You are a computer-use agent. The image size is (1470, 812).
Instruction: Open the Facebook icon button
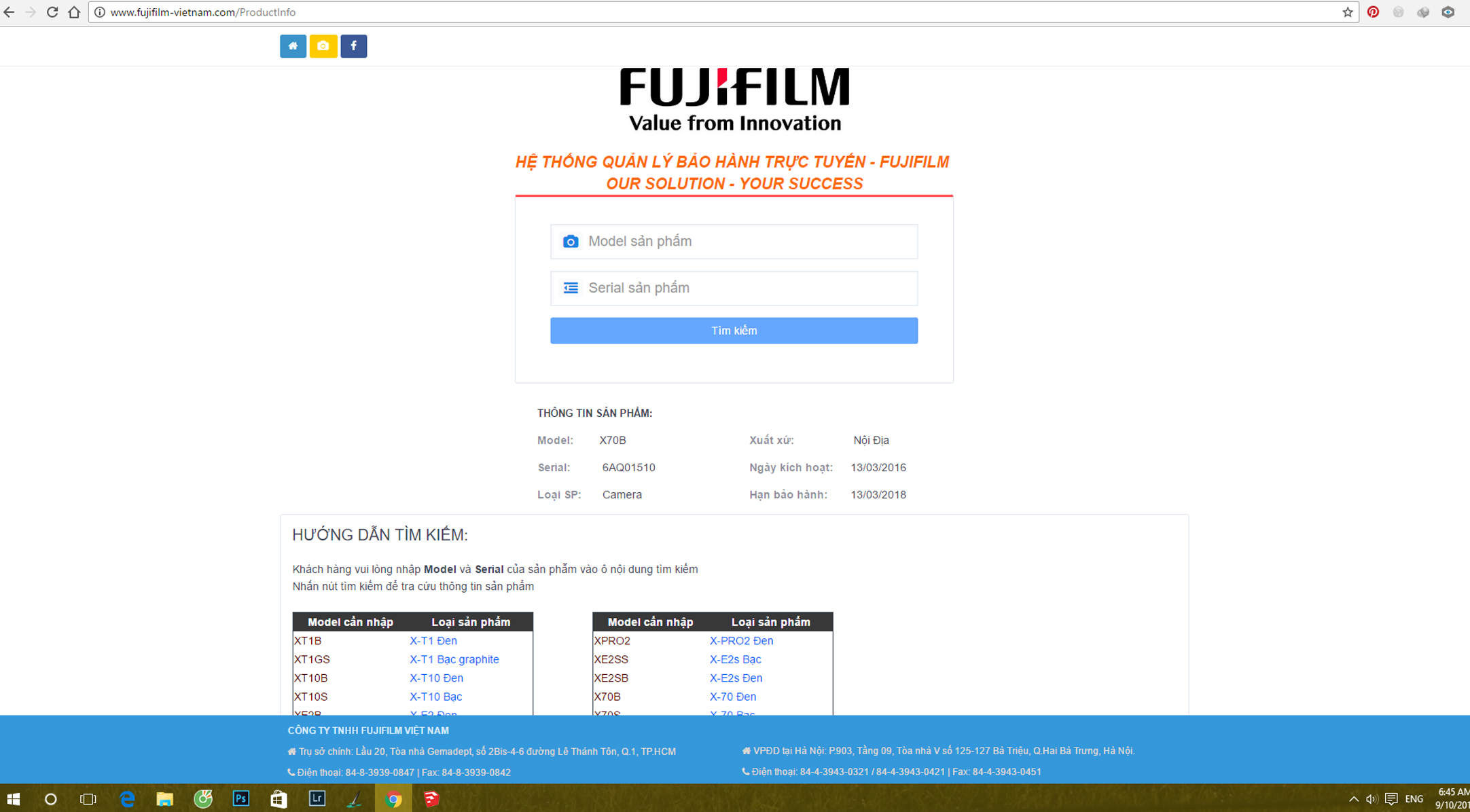pyautogui.click(x=353, y=46)
